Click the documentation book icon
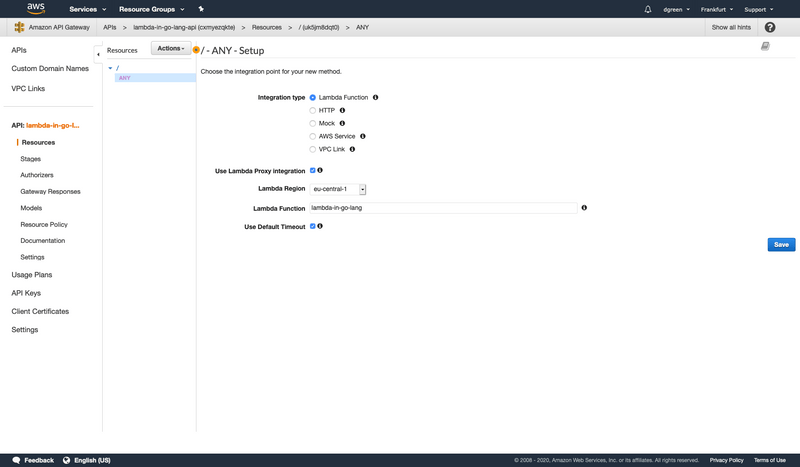This screenshot has height=467, width=800. pos(765,46)
